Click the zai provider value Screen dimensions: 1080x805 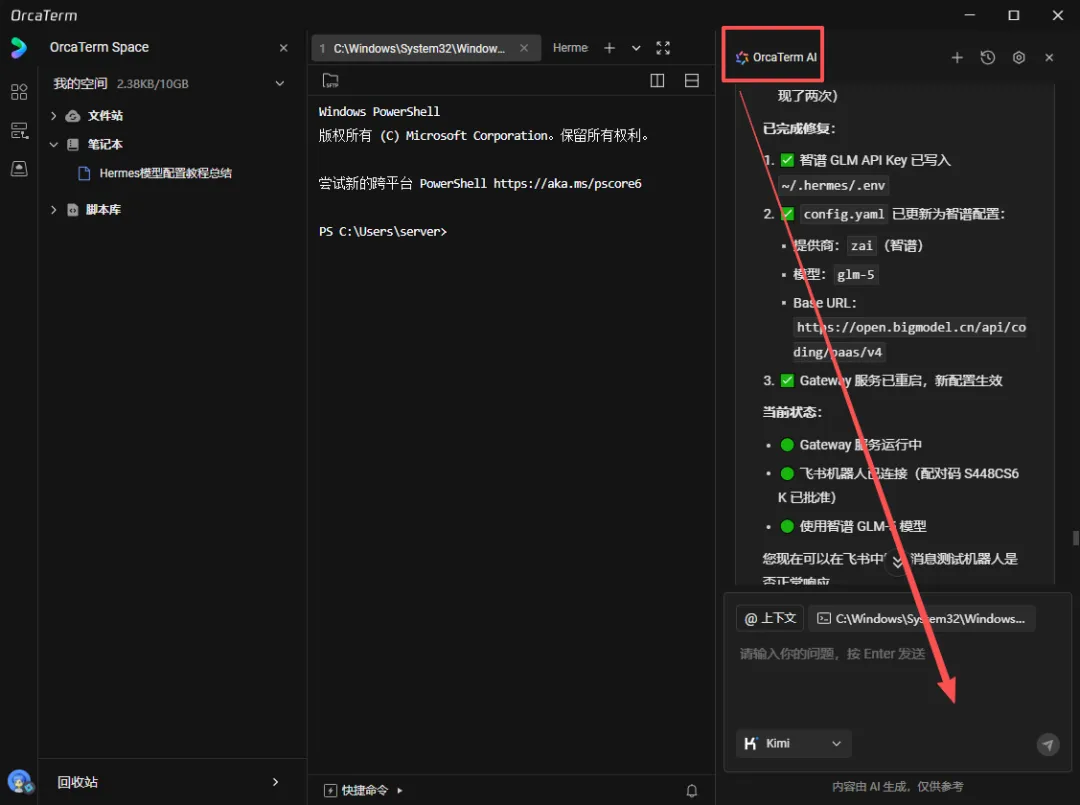pyautogui.click(x=861, y=246)
